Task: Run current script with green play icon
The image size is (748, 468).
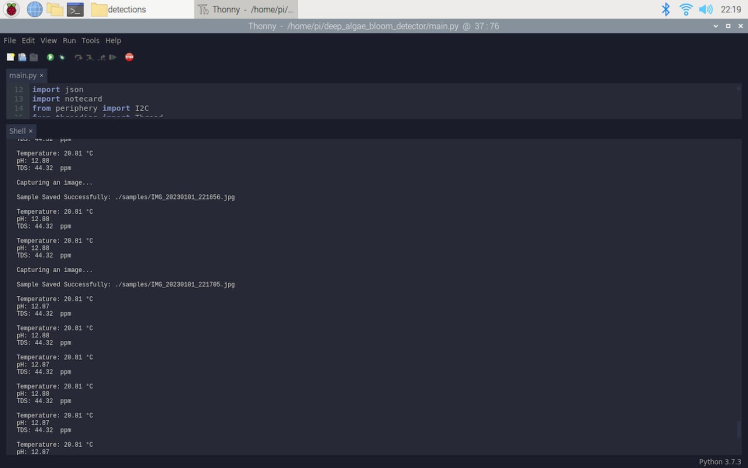Action: pyautogui.click(x=50, y=57)
